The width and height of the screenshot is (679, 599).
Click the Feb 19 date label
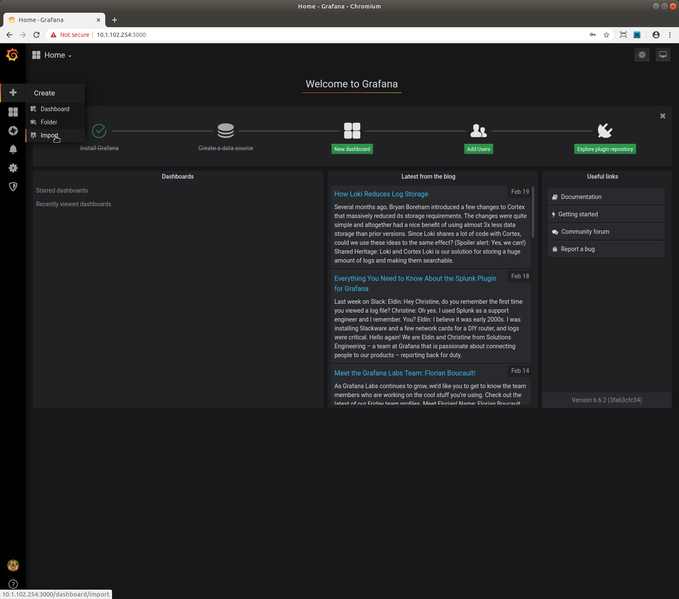coord(520,192)
